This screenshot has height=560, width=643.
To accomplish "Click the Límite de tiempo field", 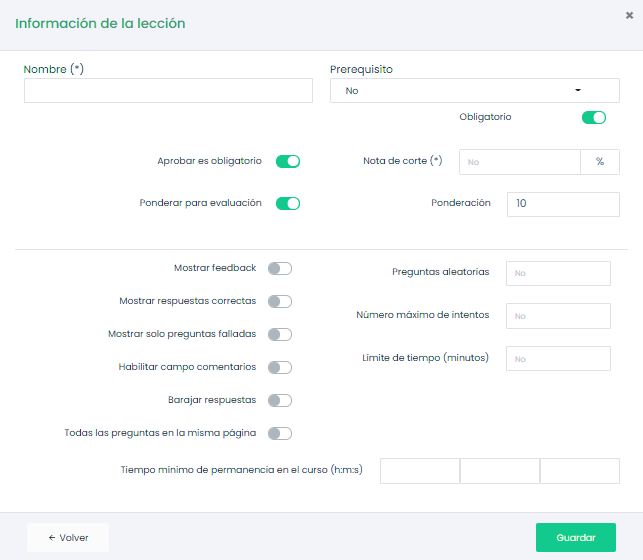I will pos(557,358).
